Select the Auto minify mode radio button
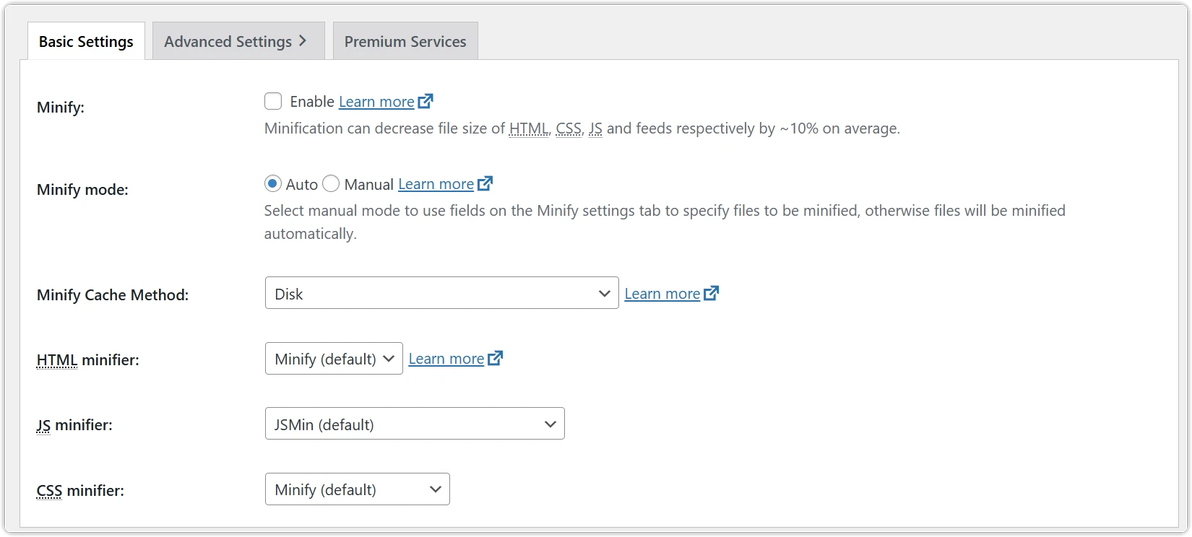1192x537 pixels. [x=273, y=184]
